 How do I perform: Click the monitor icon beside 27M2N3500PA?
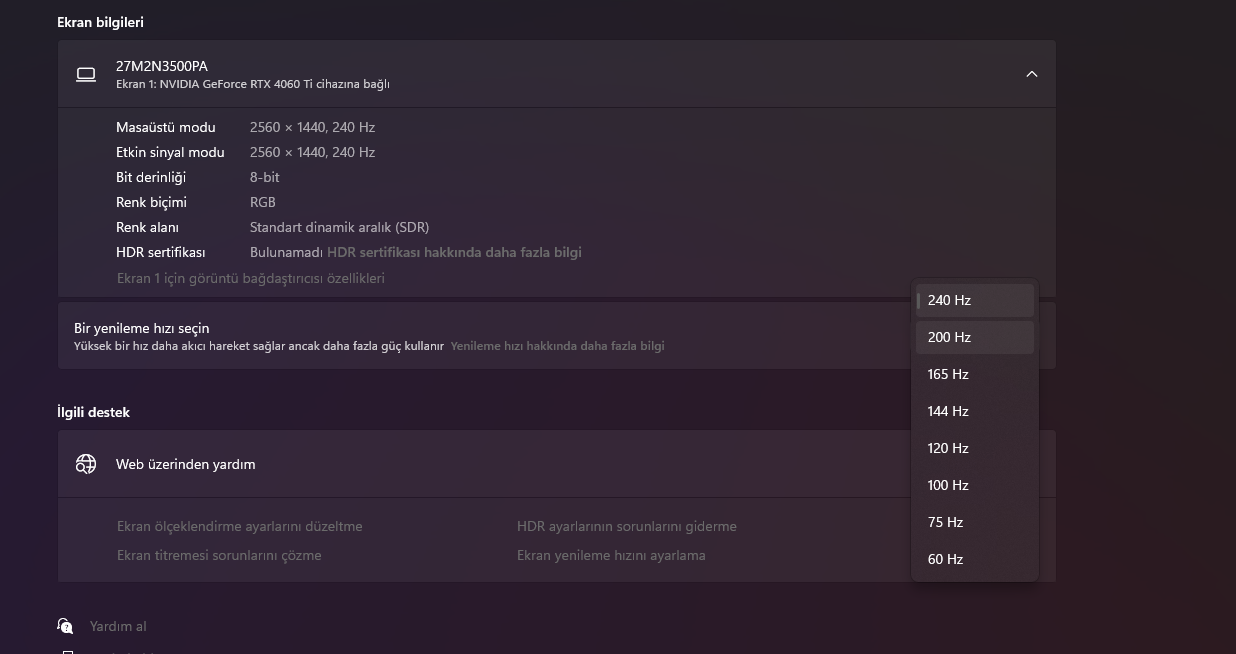[x=86, y=74]
